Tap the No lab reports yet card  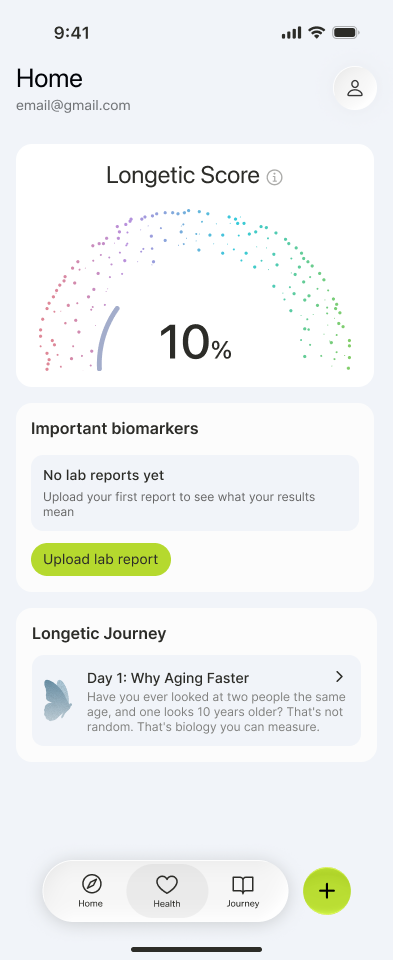pos(195,493)
